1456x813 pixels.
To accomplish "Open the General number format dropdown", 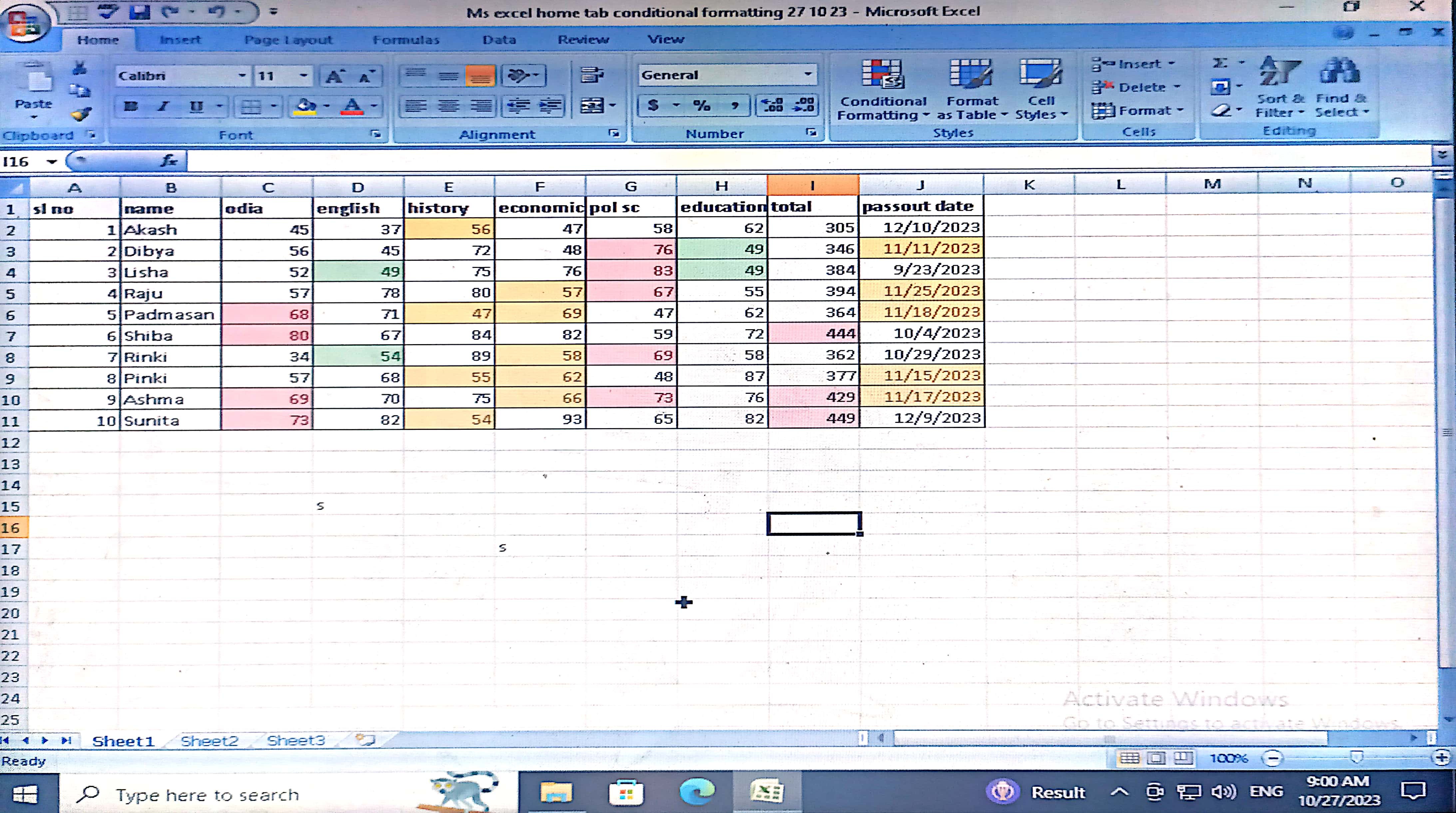I will (x=808, y=75).
